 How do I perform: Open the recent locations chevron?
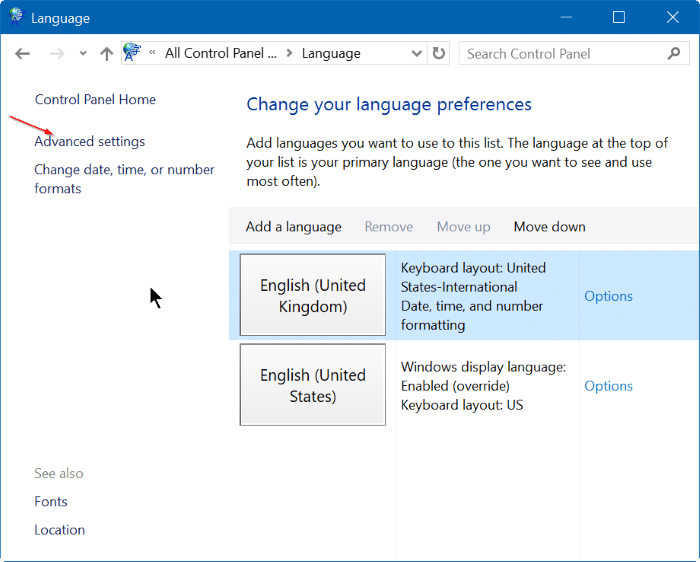click(83, 54)
